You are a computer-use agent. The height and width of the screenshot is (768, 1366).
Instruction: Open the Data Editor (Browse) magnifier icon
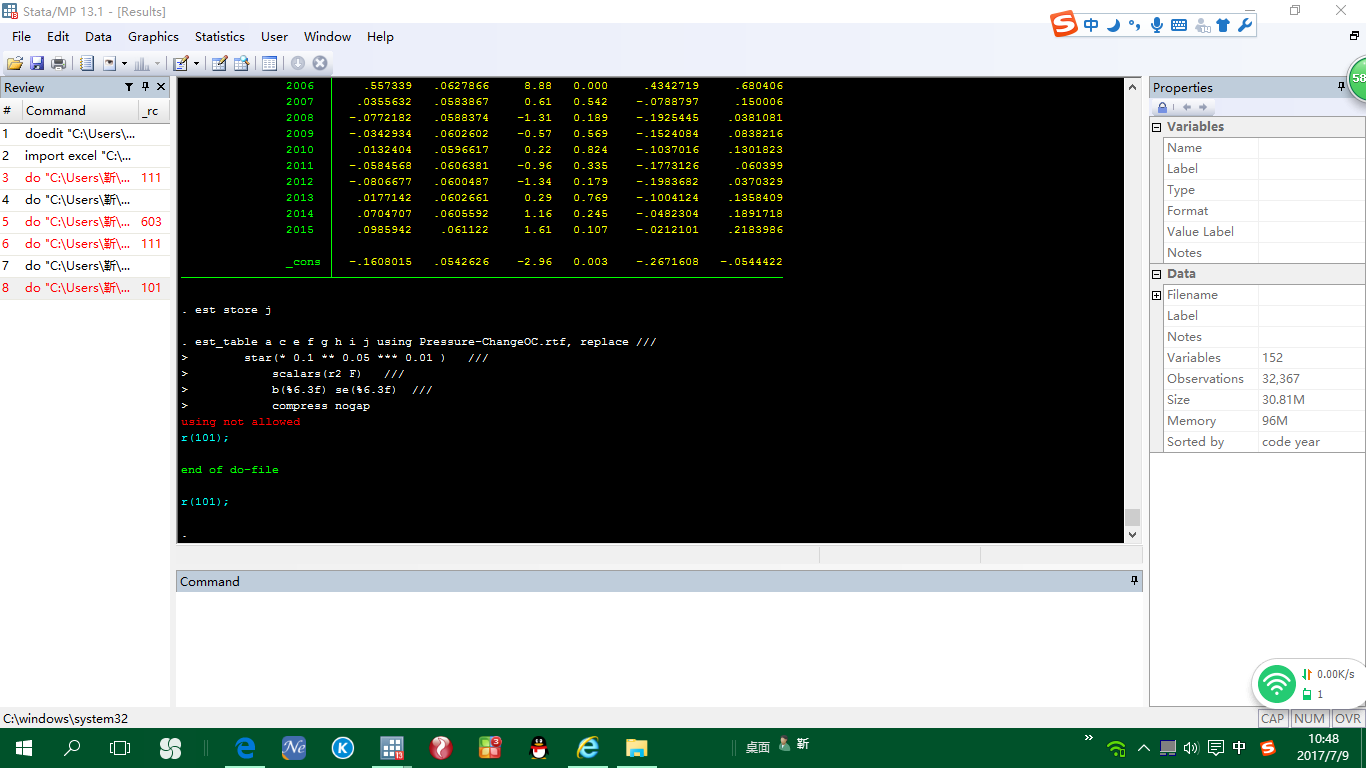(241, 63)
